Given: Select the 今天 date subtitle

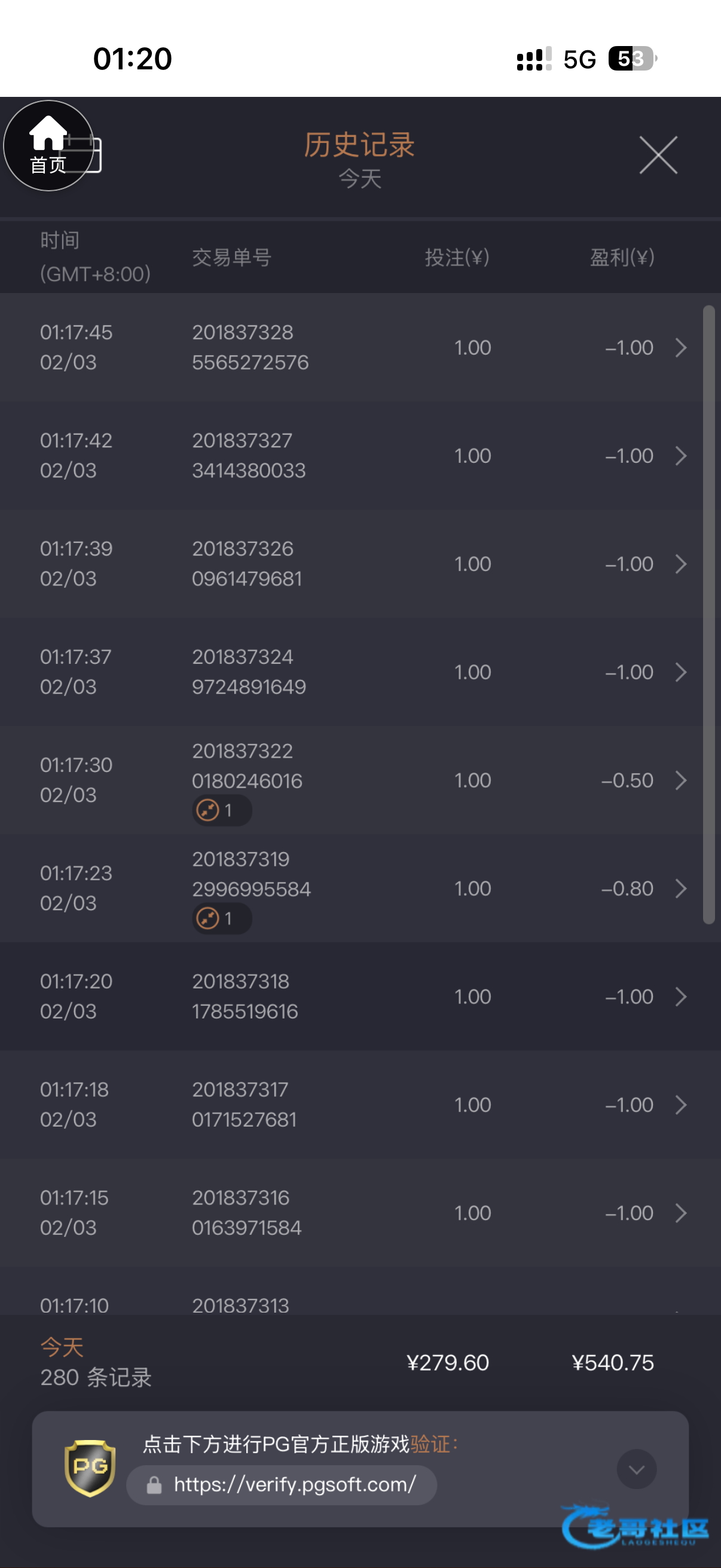Looking at the screenshot, I should pyautogui.click(x=360, y=179).
